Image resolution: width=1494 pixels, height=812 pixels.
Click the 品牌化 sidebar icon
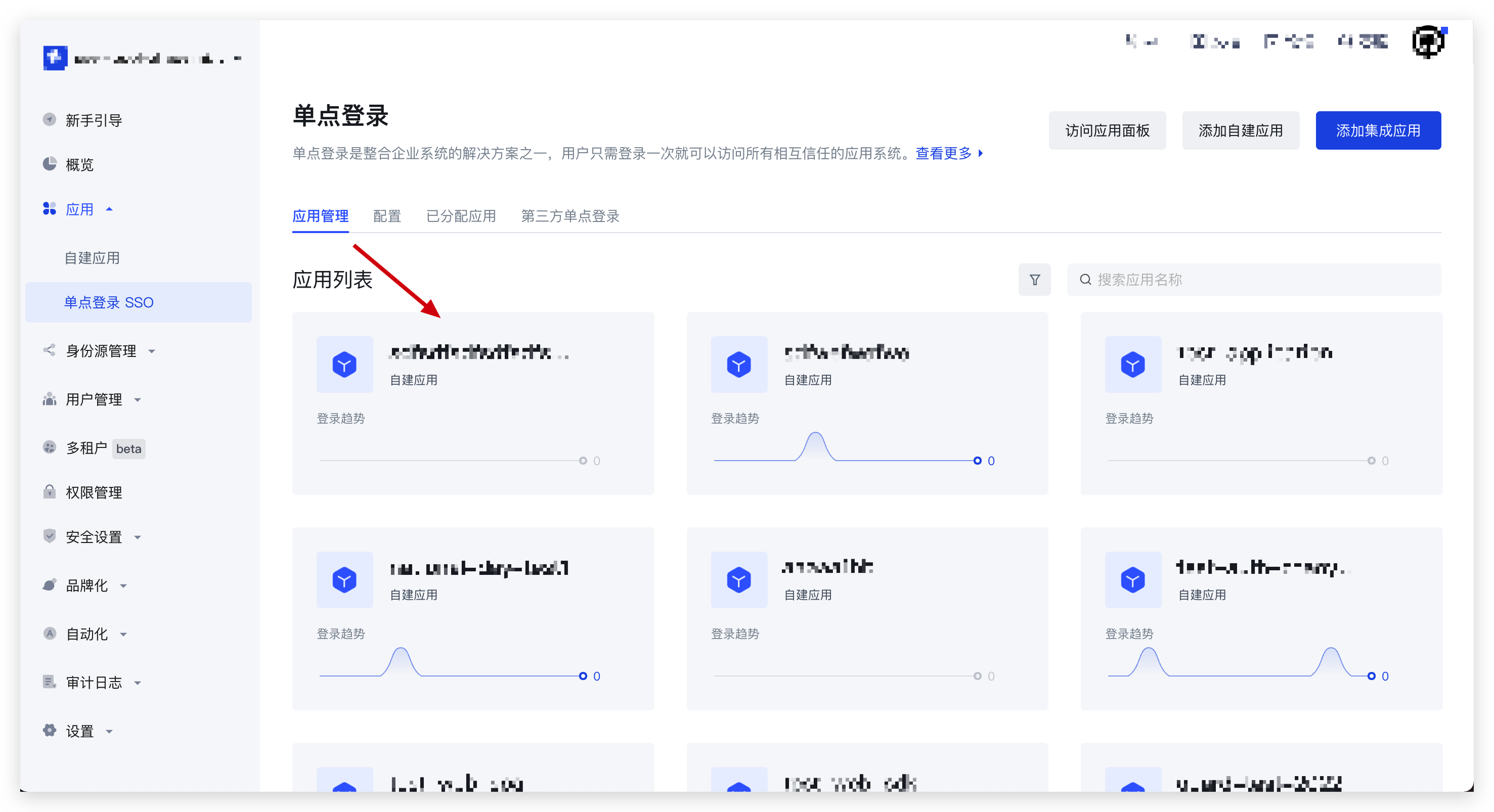click(x=50, y=585)
